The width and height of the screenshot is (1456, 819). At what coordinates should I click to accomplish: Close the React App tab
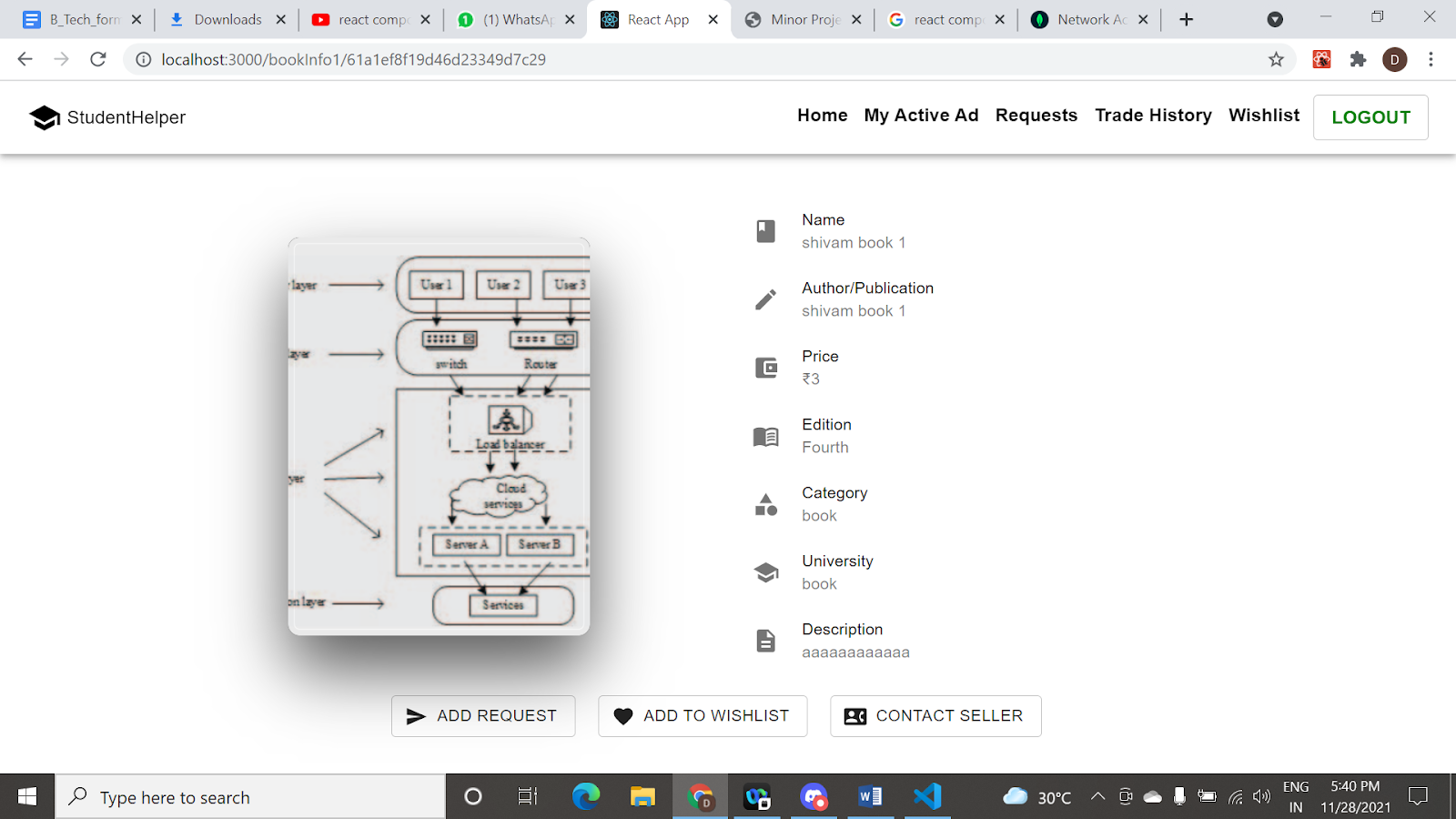713,19
